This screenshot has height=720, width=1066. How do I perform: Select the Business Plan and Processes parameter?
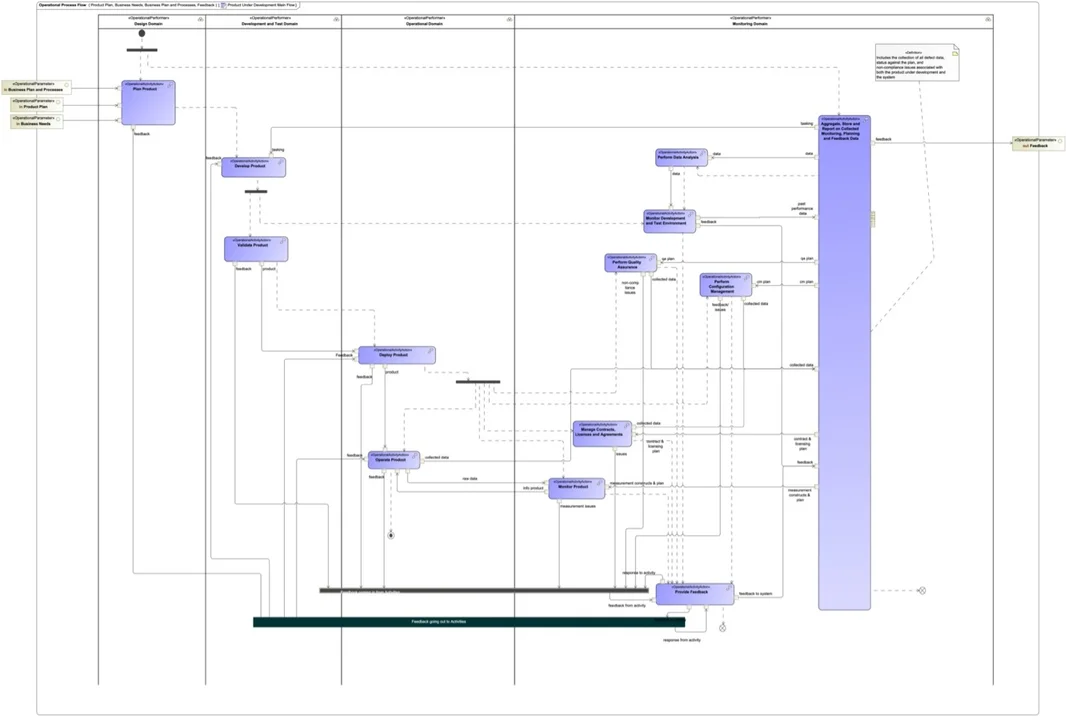coord(36,87)
